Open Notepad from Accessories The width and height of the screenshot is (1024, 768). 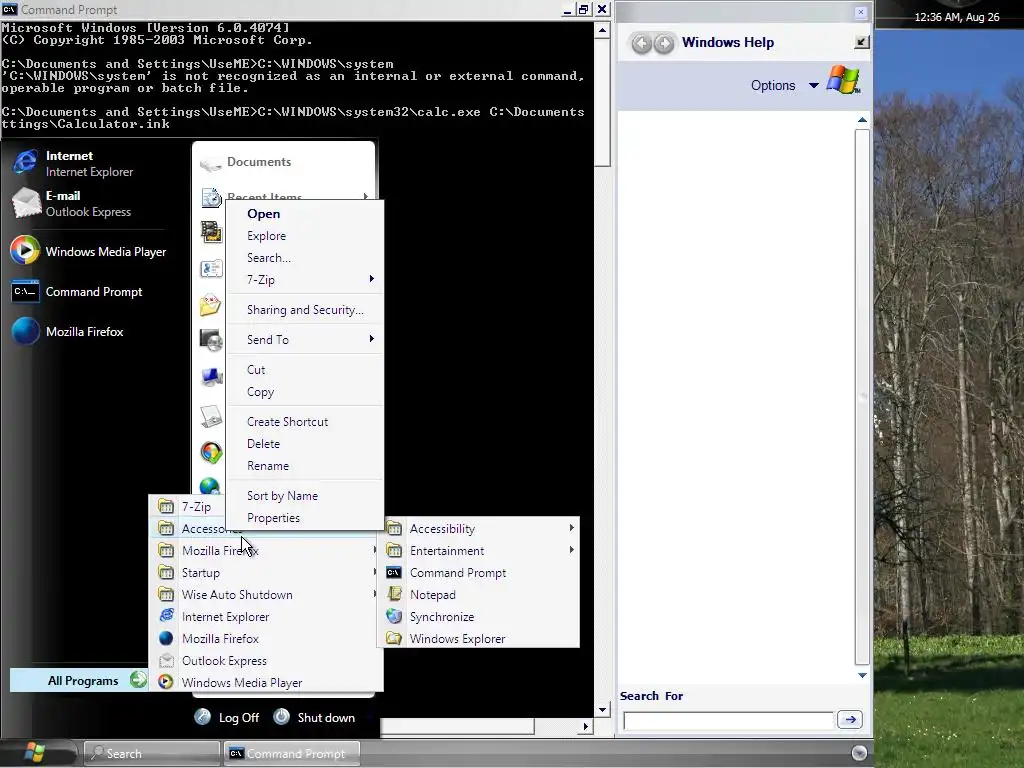click(480, 594)
